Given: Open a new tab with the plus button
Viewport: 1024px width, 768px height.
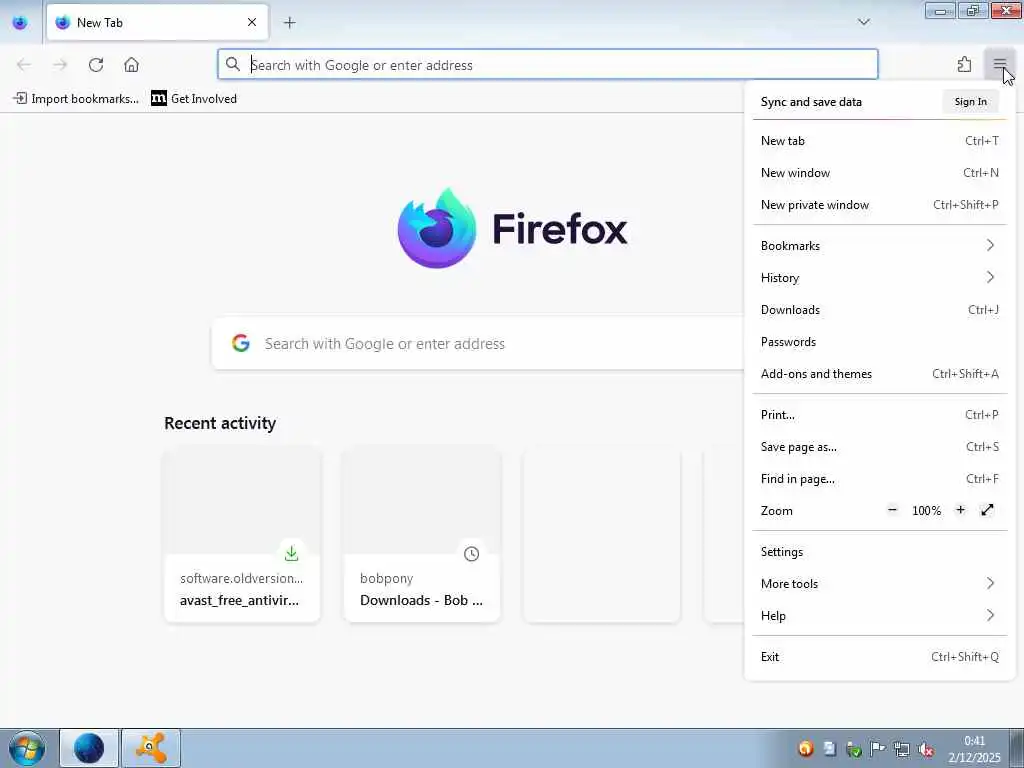Looking at the screenshot, I should pos(289,22).
